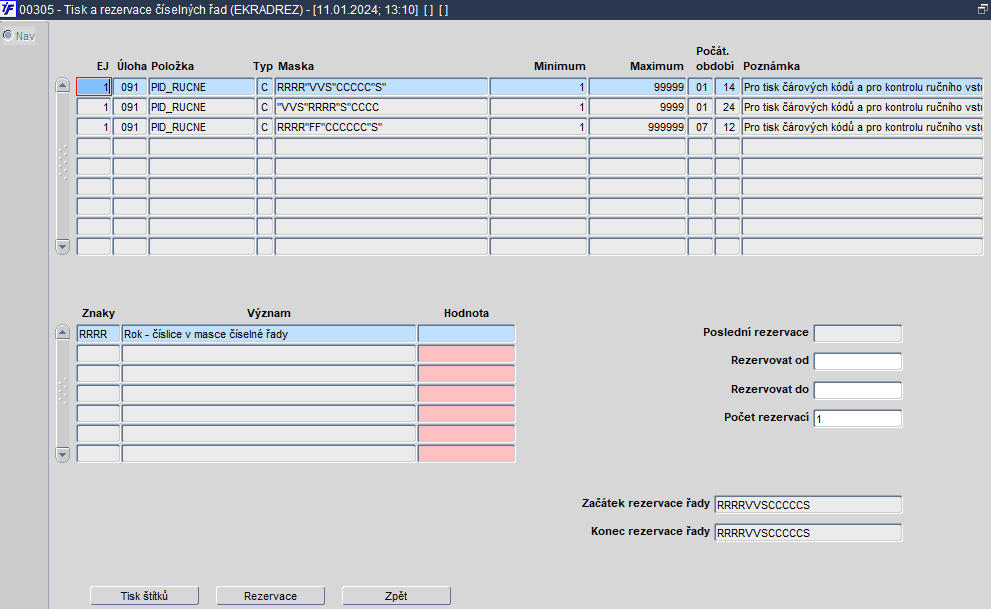Screen dimensions: 991x609
Task: Select the Nav radio button
Action: click(x=8, y=35)
